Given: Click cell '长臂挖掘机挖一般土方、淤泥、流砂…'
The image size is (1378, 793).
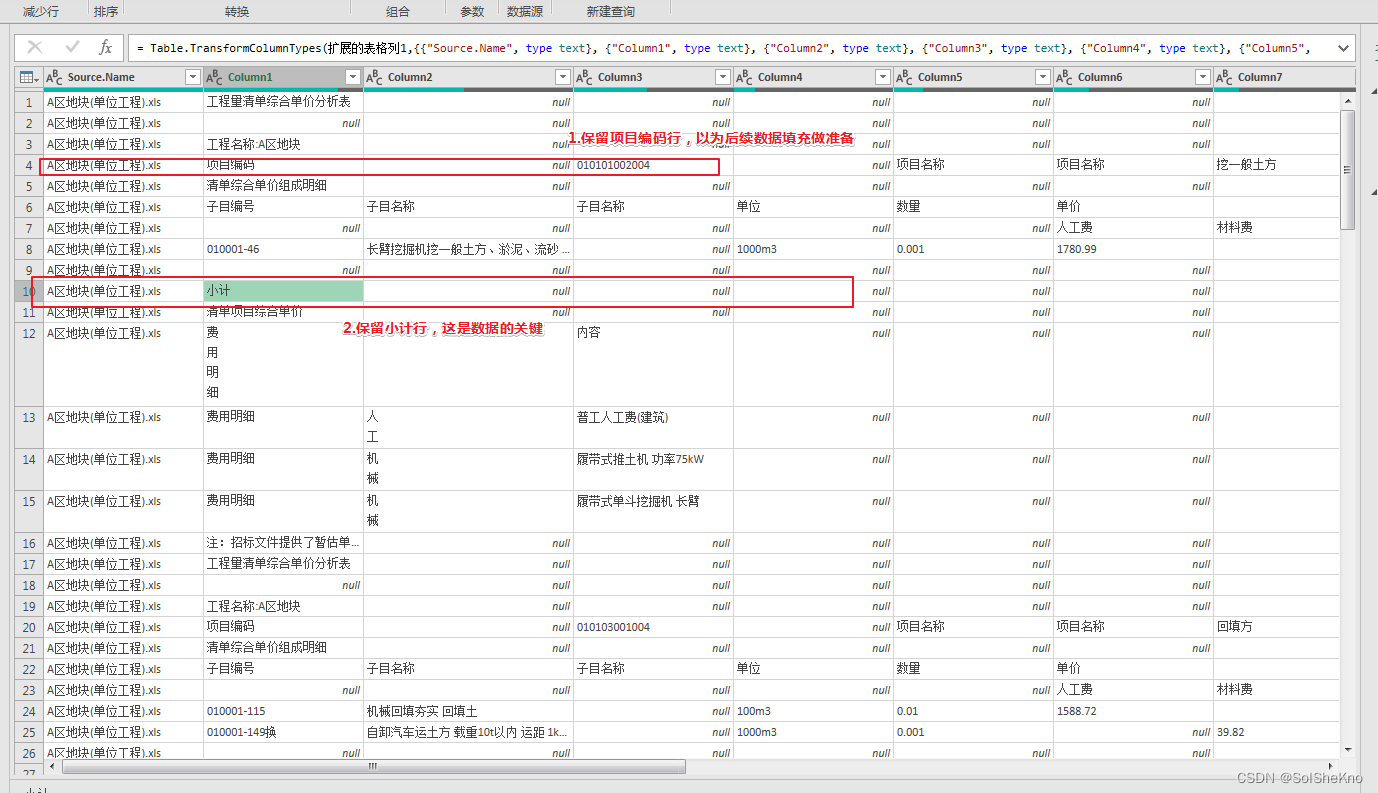Looking at the screenshot, I should point(468,249).
